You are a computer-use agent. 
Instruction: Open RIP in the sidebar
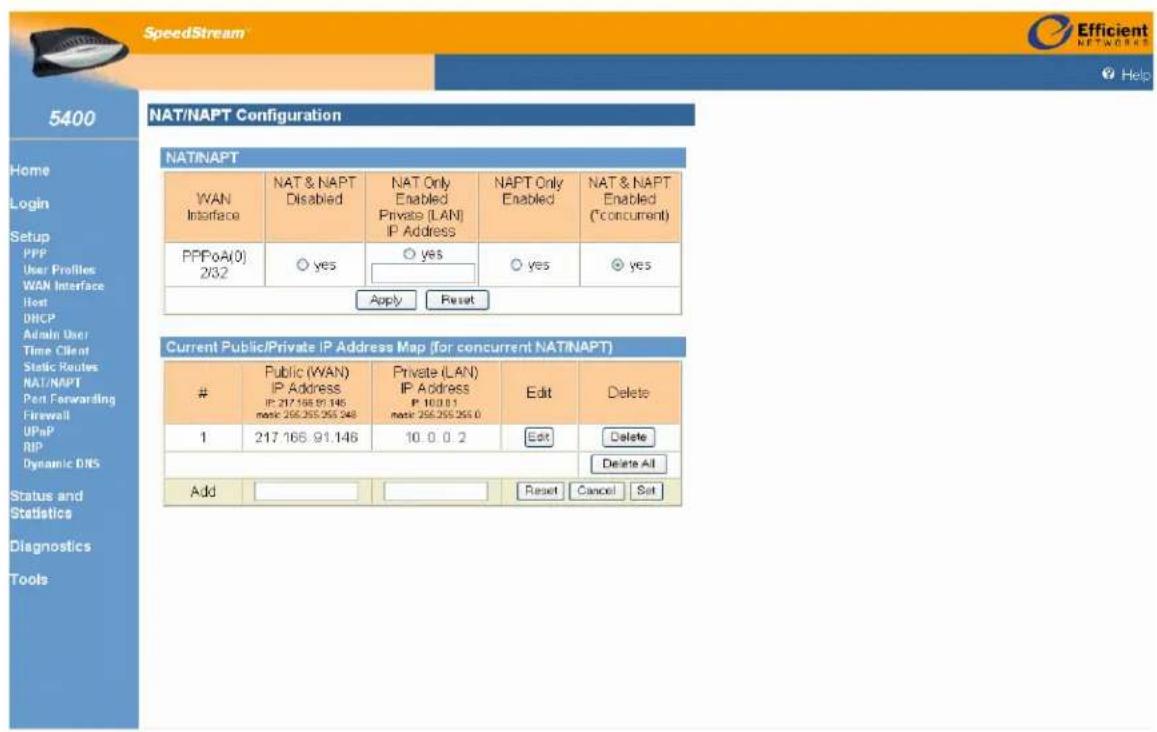[33, 447]
